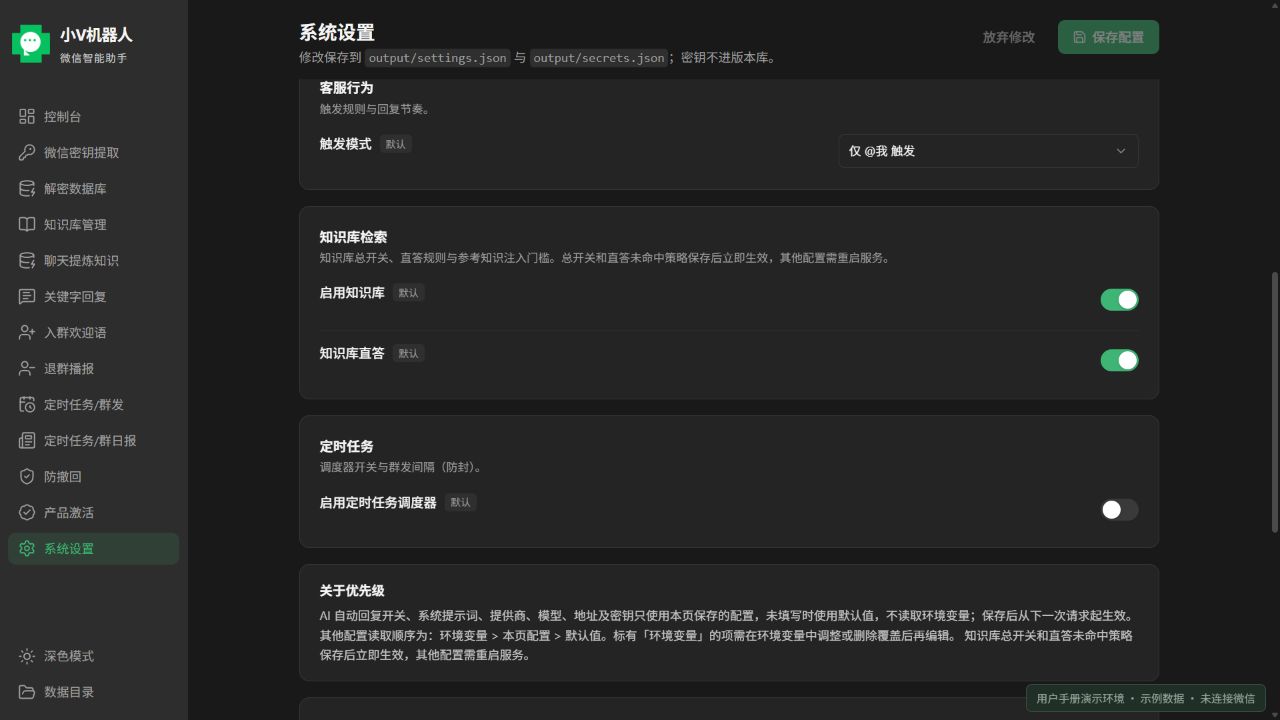Click the page vertical scrollbar thumb

(x=1274, y=402)
